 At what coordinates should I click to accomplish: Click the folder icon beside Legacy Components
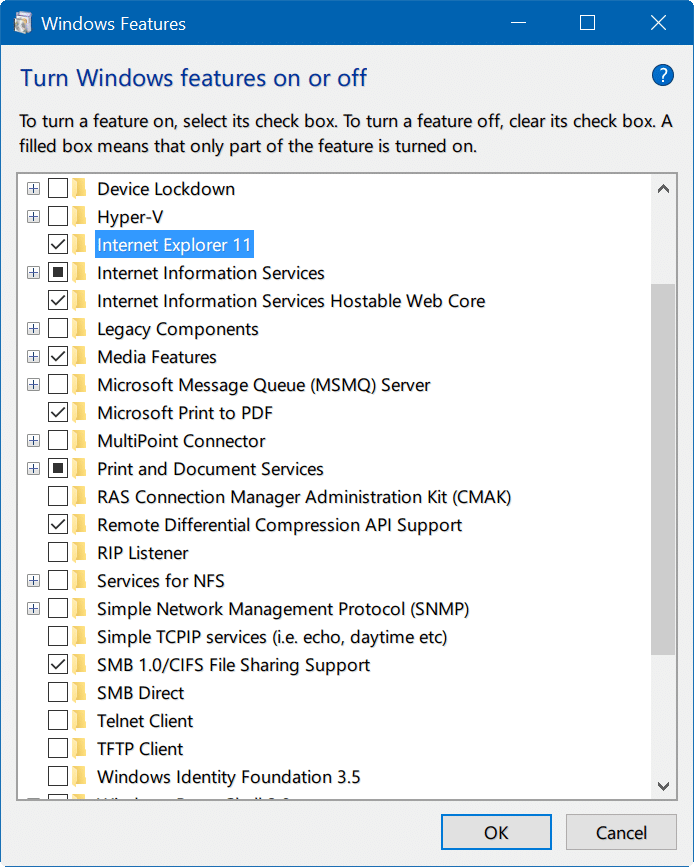[x=80, y=328]
